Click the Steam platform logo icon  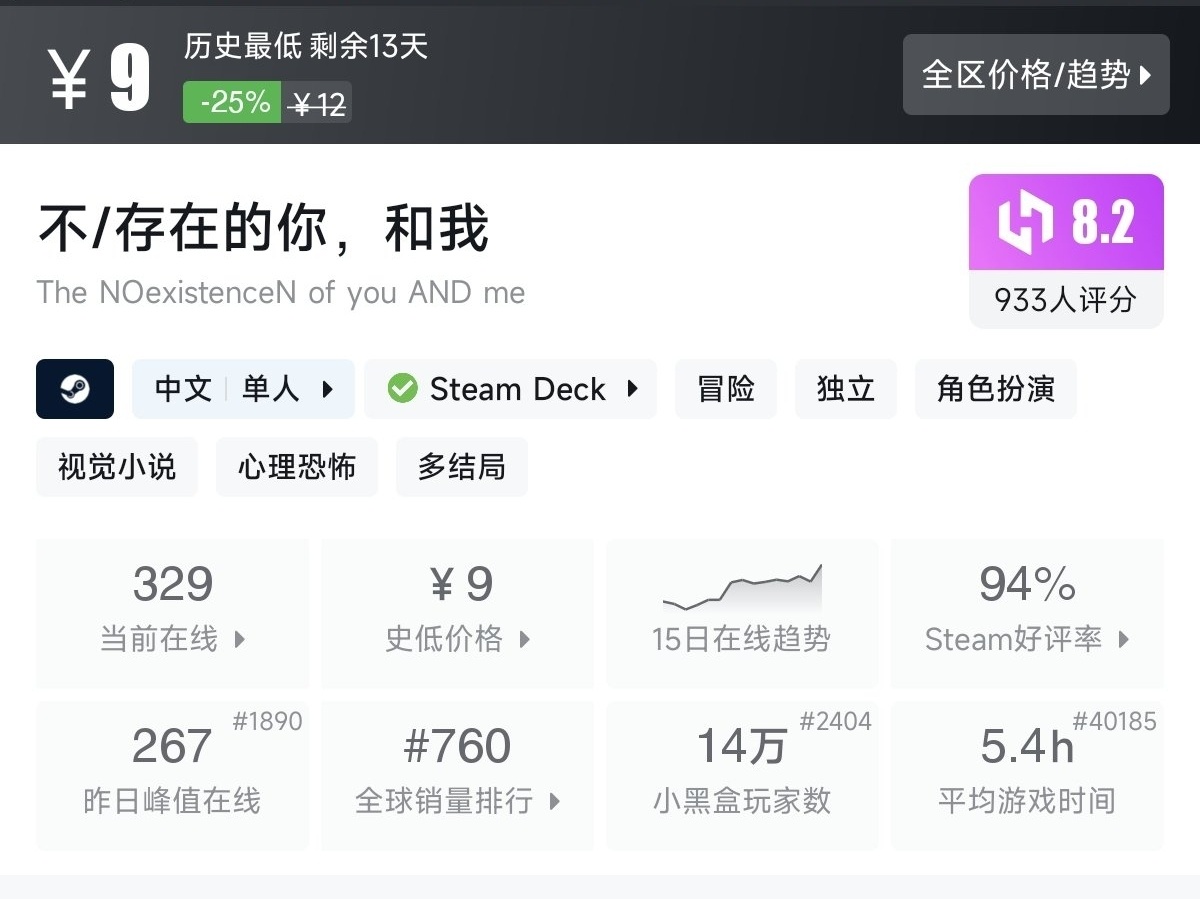click(75, 389)
